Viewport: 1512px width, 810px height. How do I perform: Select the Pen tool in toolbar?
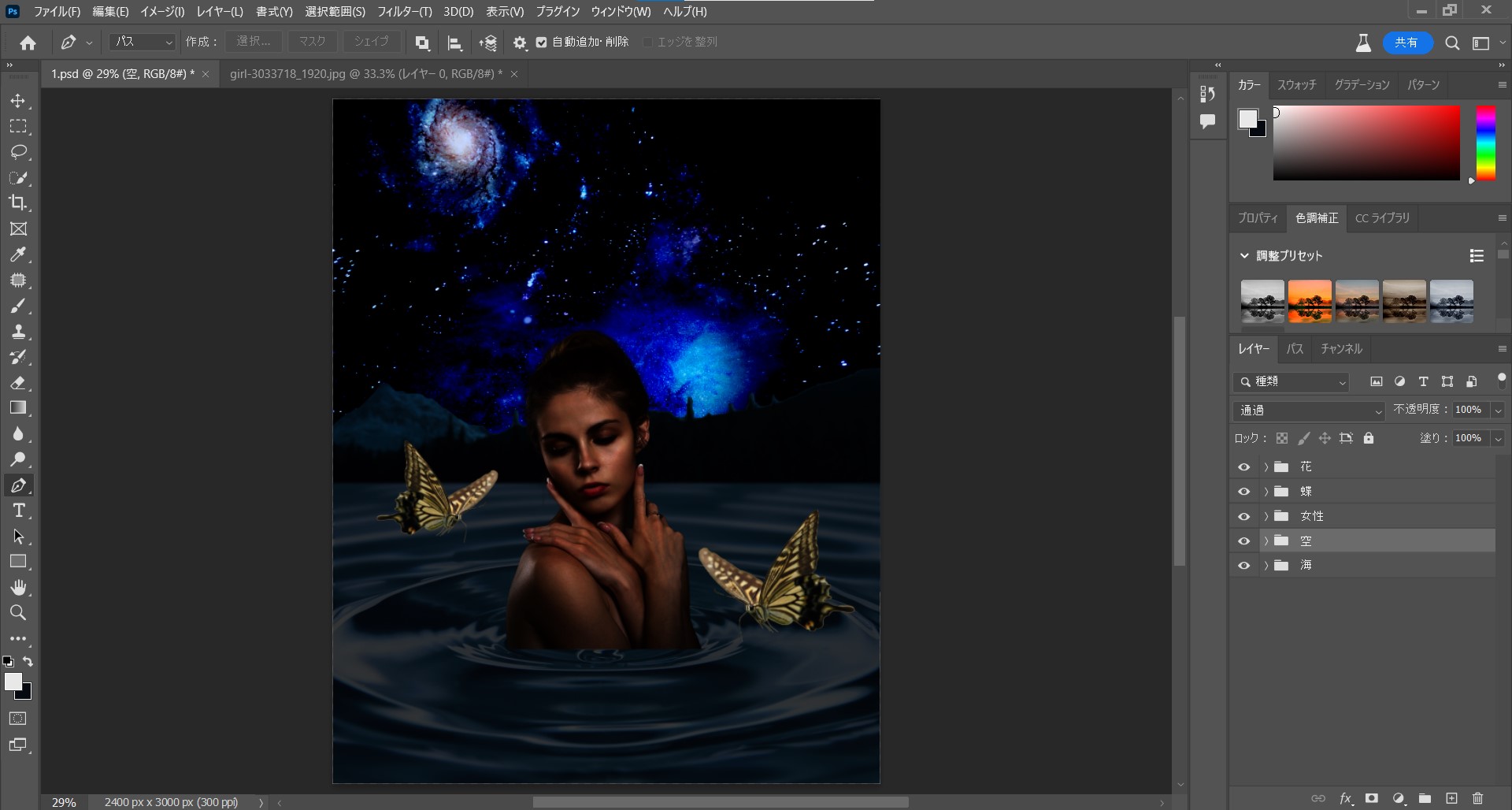[x=18, y=485]
